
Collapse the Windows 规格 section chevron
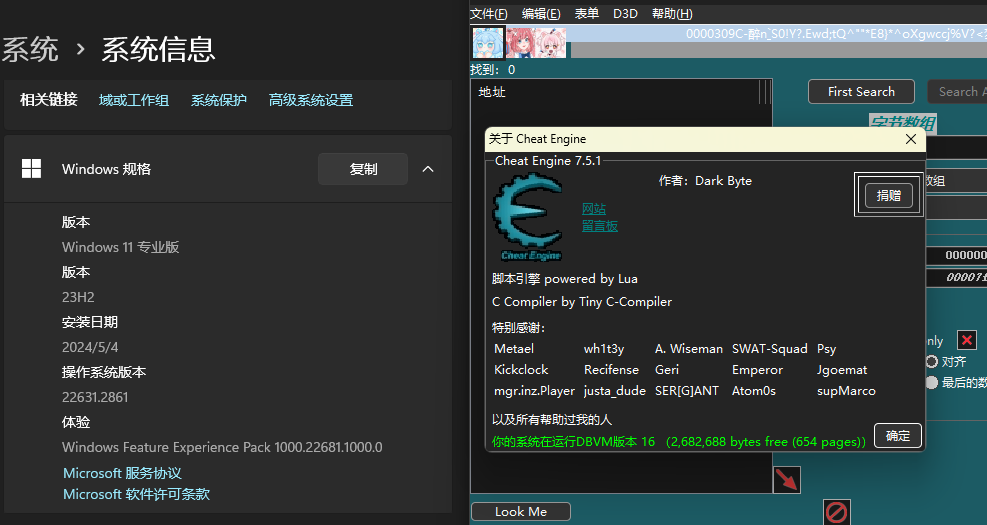(x=428, y=169)
